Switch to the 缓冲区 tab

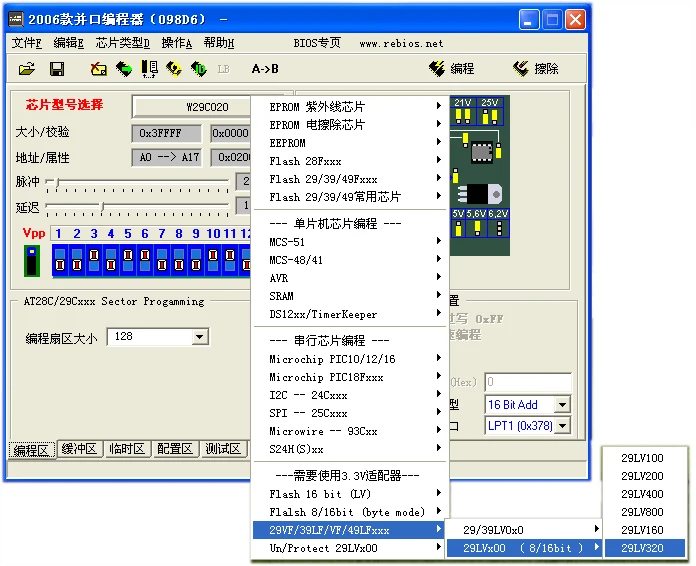[79, 449]
